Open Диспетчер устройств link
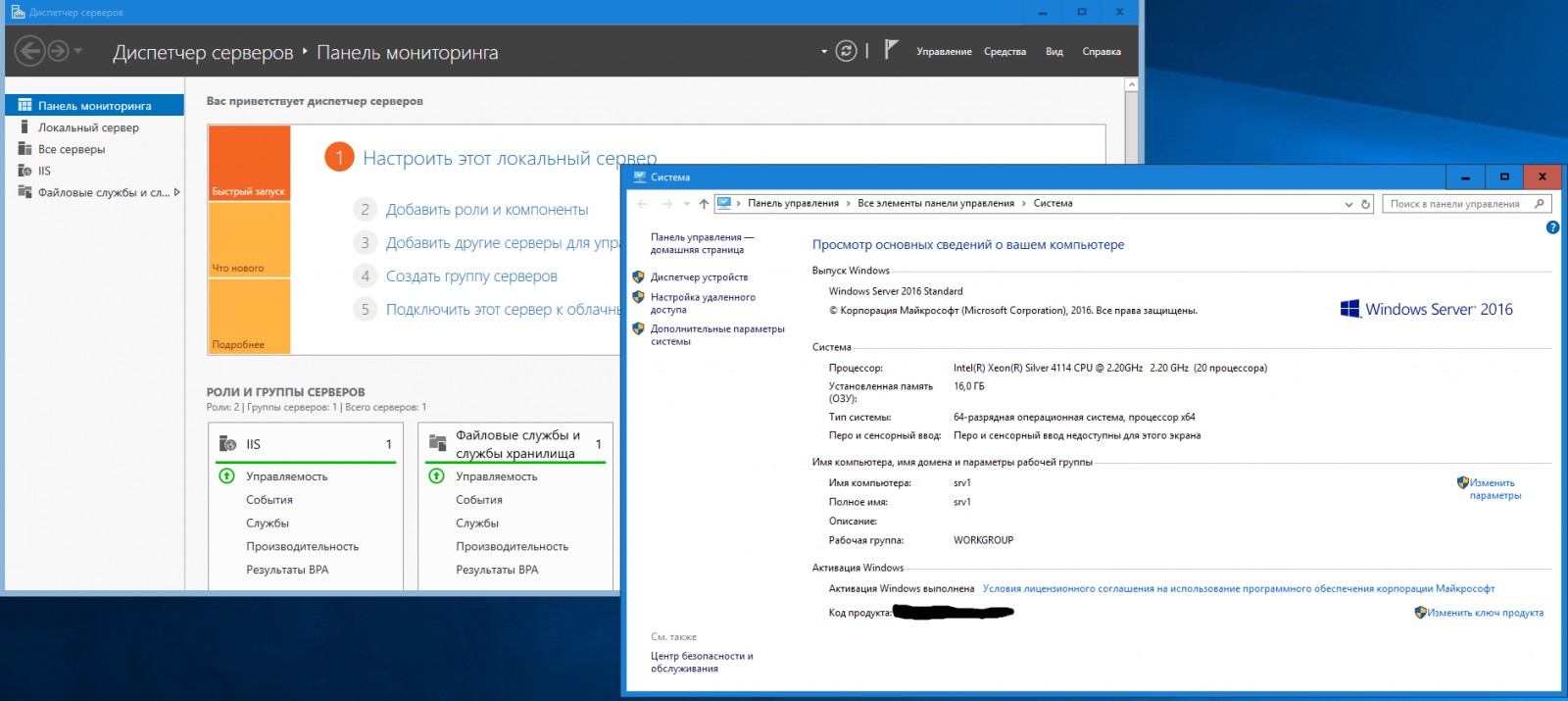 pos(699,277)
